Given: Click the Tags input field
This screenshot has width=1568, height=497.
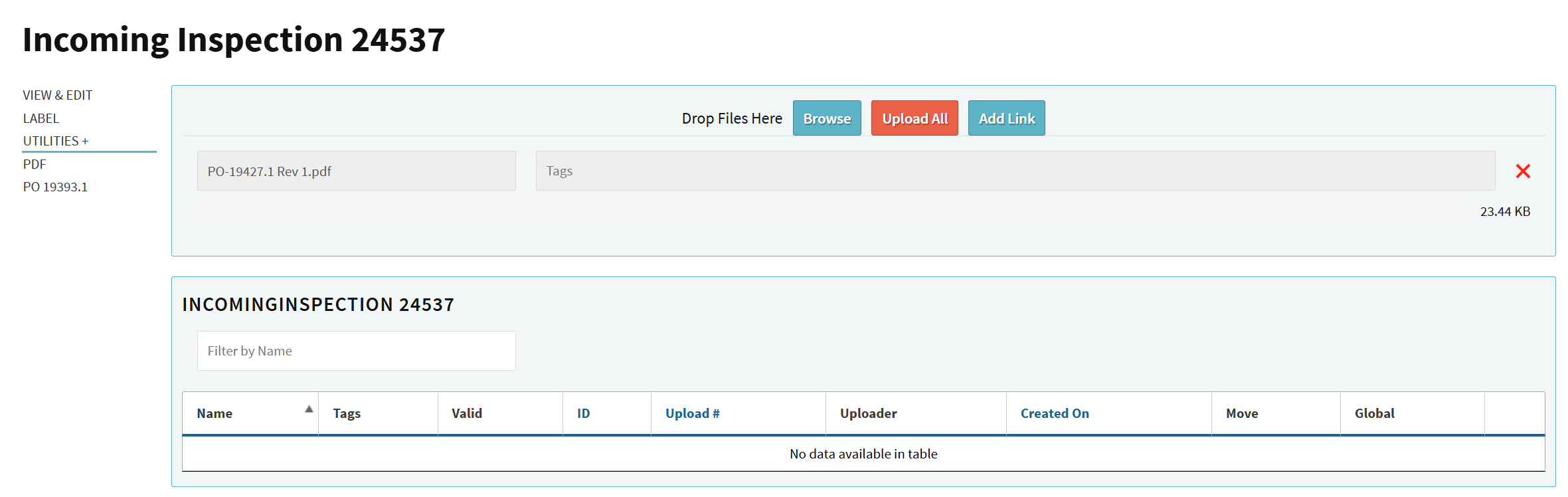Looking at the screenshot, I should [x=1015, y=171].
